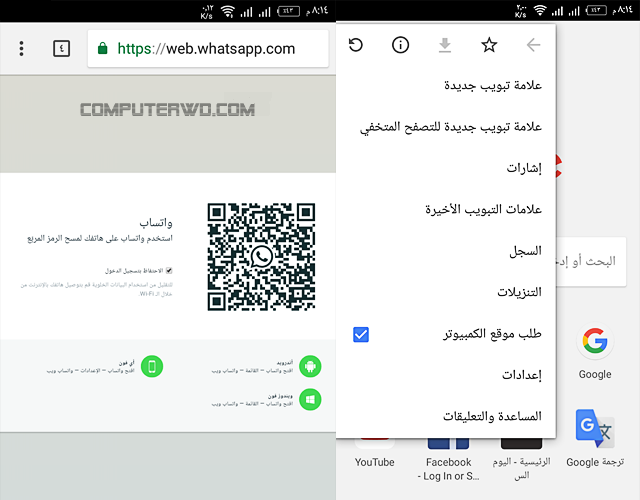Open the 'إشارات' bookmarks entry
The image size is (640, 500).
(446, 168)
